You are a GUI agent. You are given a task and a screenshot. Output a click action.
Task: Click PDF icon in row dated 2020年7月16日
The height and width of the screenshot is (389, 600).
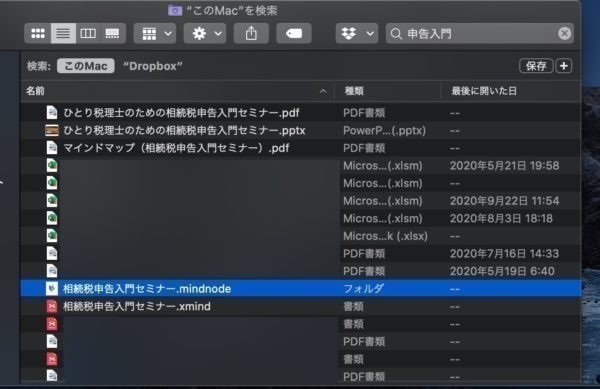point(52,254)
